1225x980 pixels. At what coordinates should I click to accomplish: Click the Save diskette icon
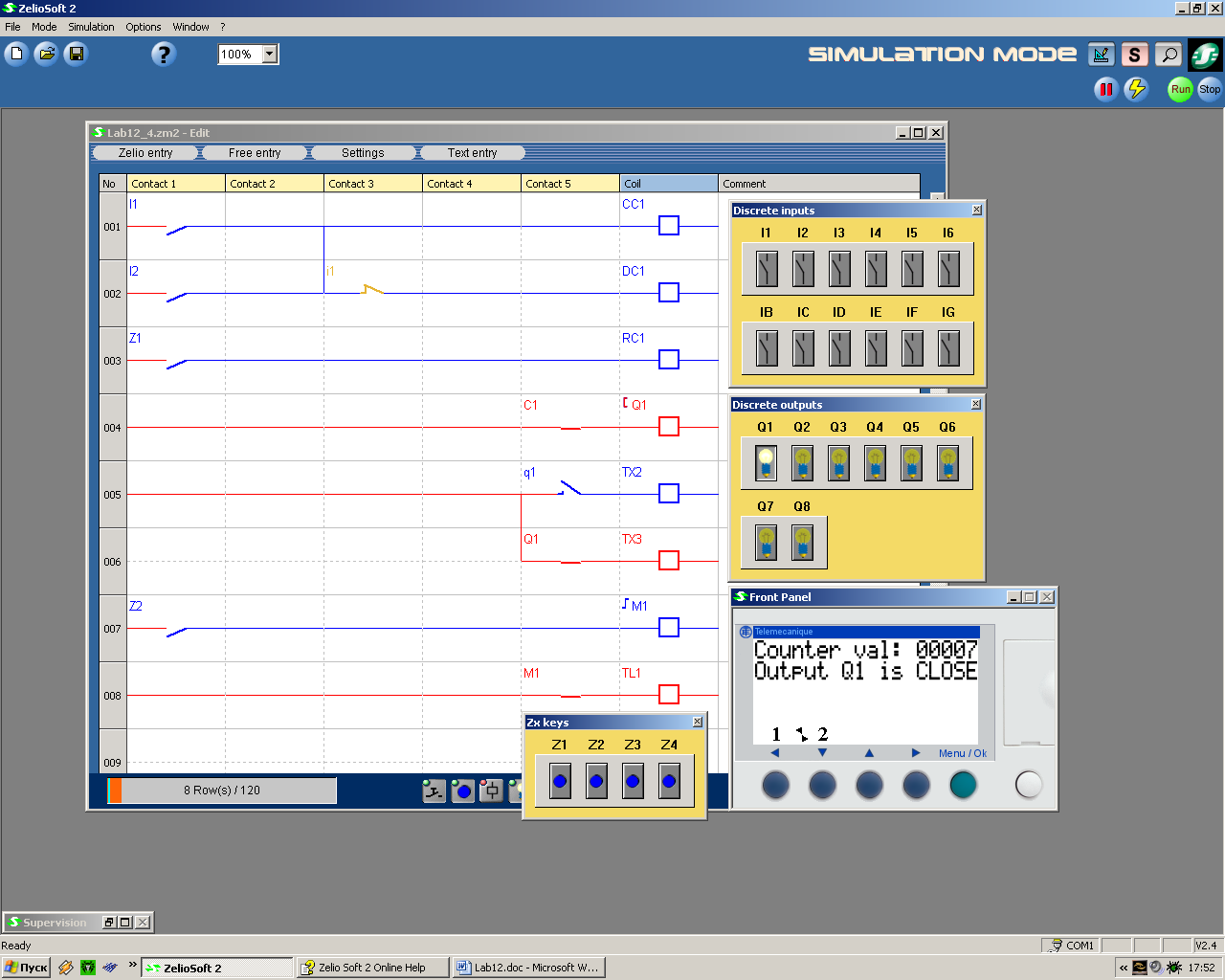(76, 54)
